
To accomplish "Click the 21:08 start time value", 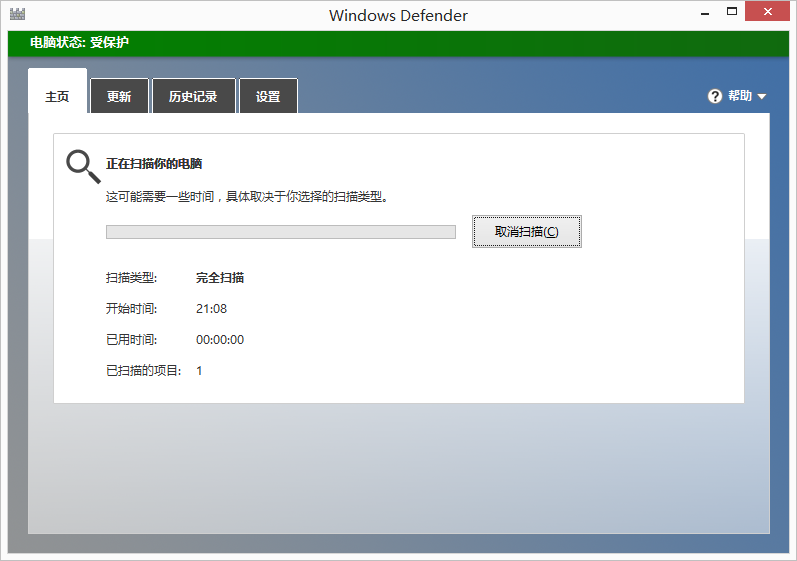I will click(211, 309).
